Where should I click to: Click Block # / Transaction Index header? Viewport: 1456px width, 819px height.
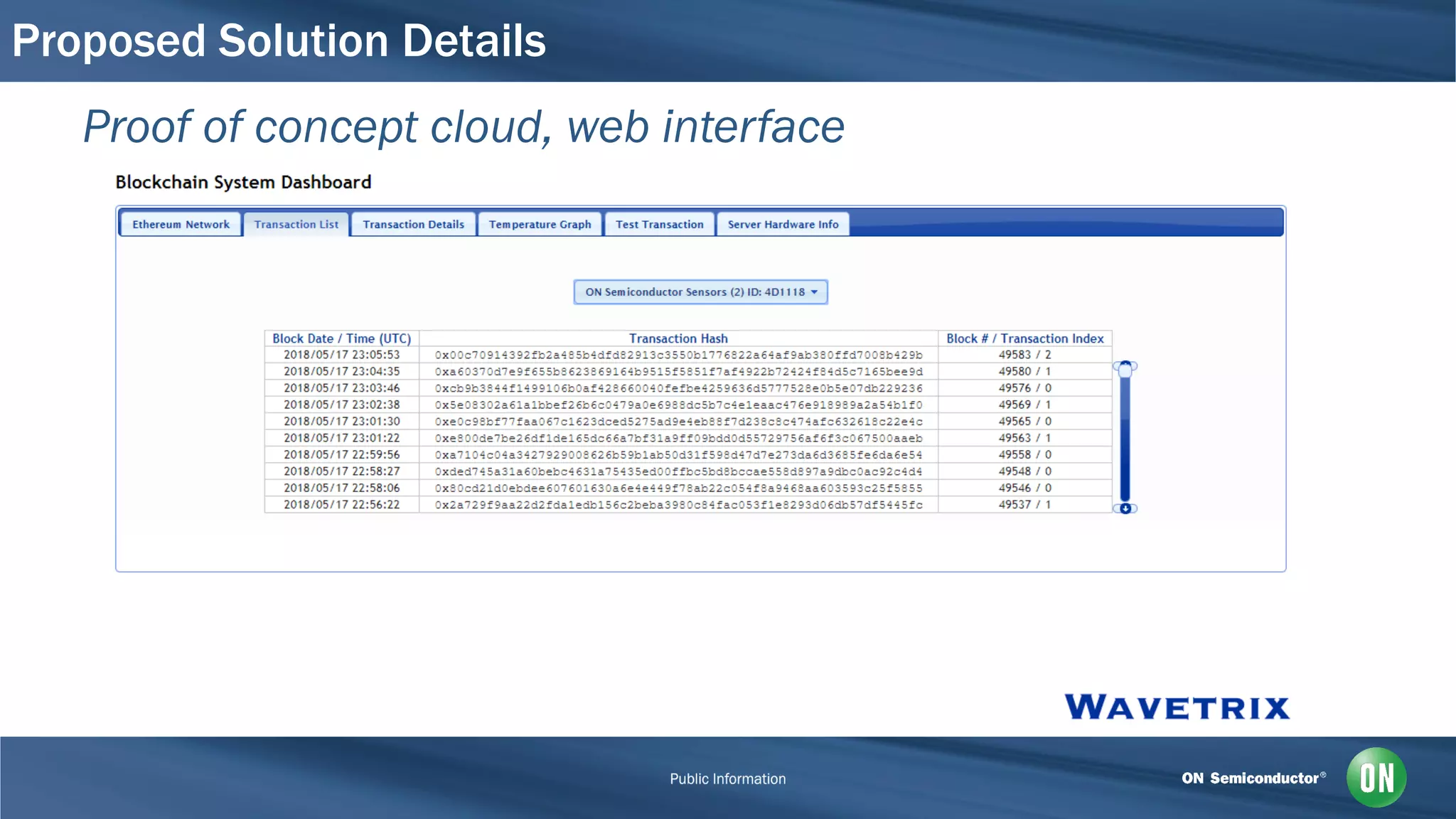(x=1025, y=338)
